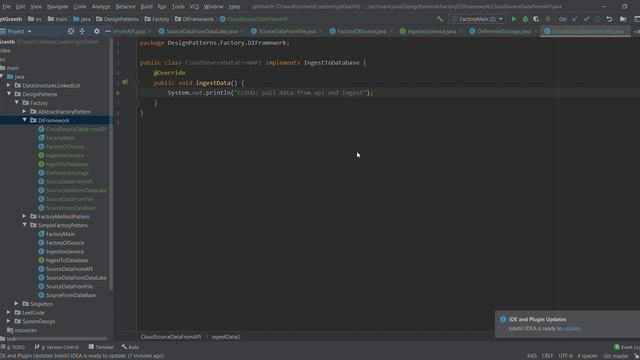Click the override gutter icon beside ingestData
640x360 pixels.
[x=125, y=82]
